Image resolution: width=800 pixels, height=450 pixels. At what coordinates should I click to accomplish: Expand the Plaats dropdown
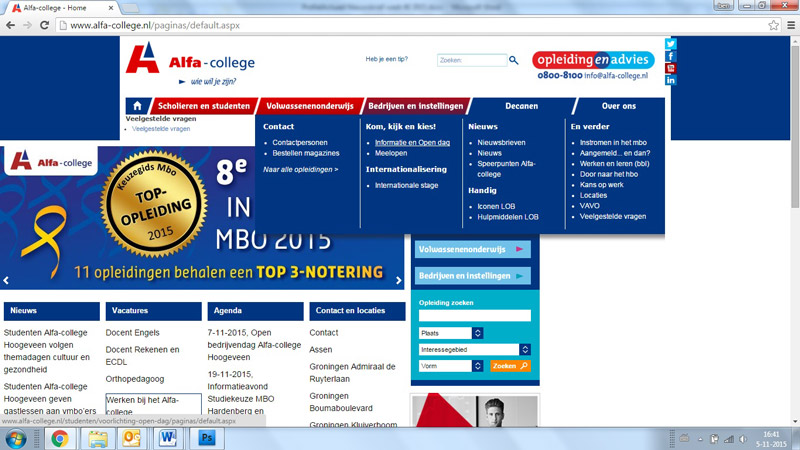[477, 333]
